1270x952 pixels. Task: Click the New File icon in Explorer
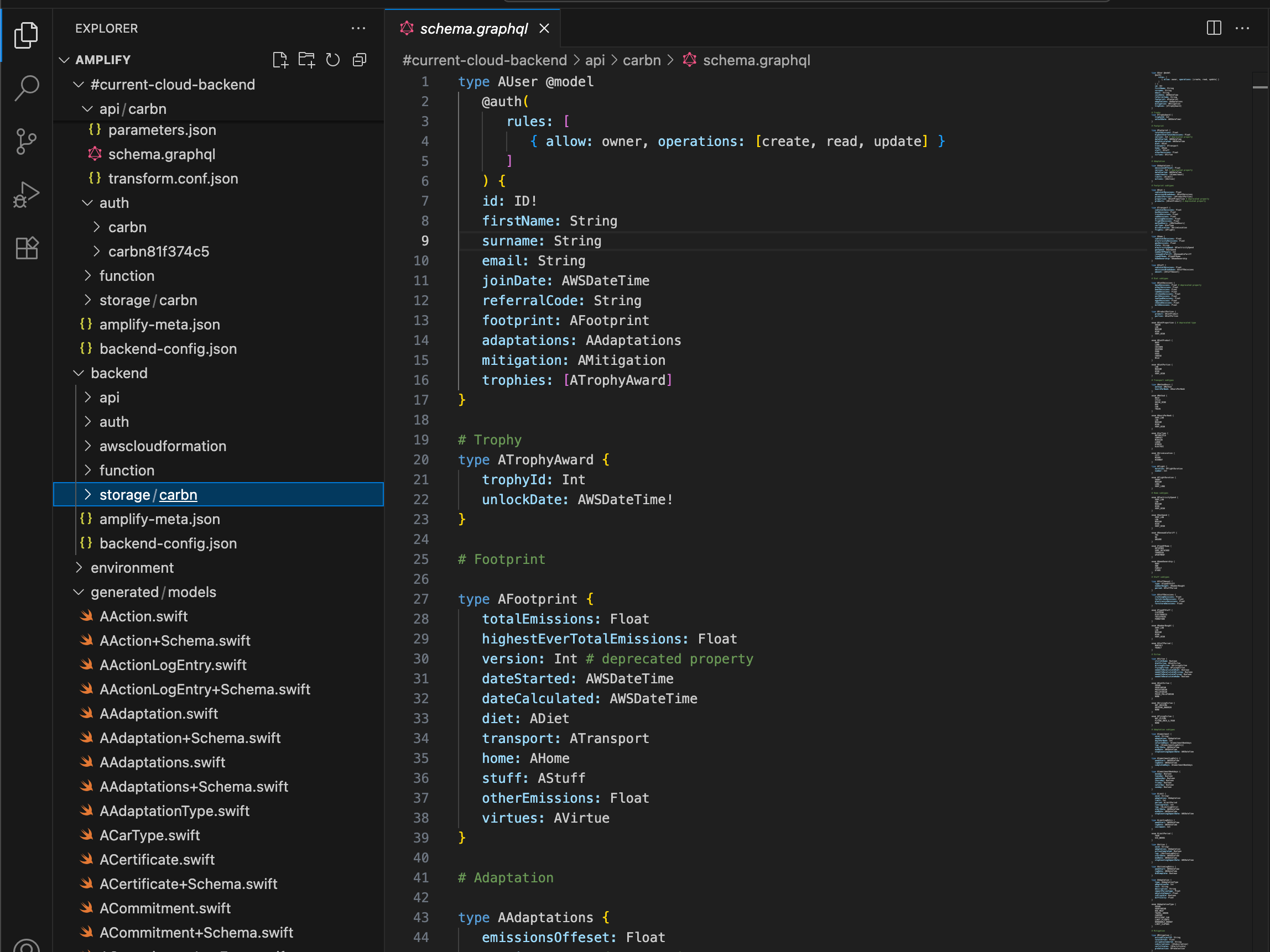pos(280,60)
